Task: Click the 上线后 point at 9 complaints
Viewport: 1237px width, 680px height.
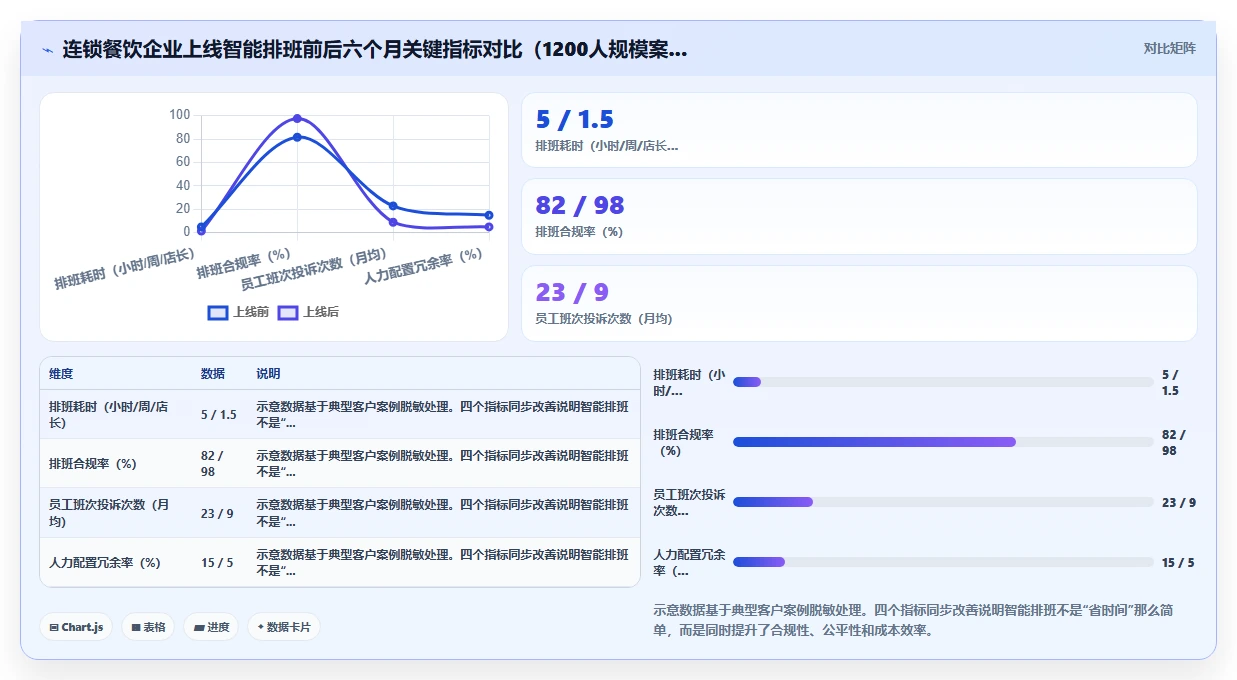Action: 393,222
